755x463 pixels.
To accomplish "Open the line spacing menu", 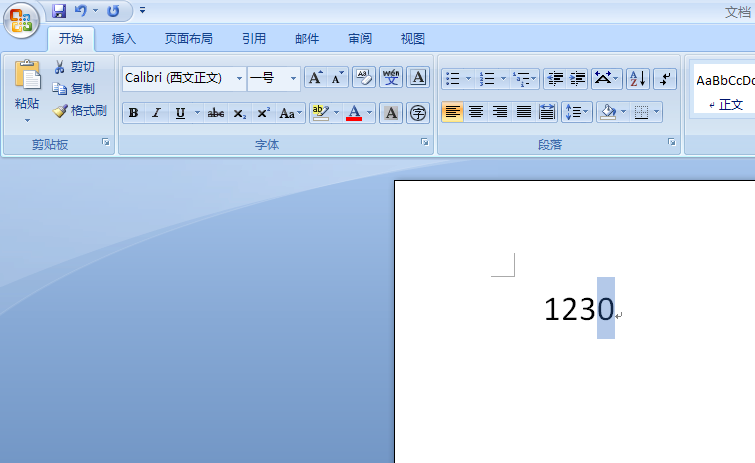I will point(576,113).
